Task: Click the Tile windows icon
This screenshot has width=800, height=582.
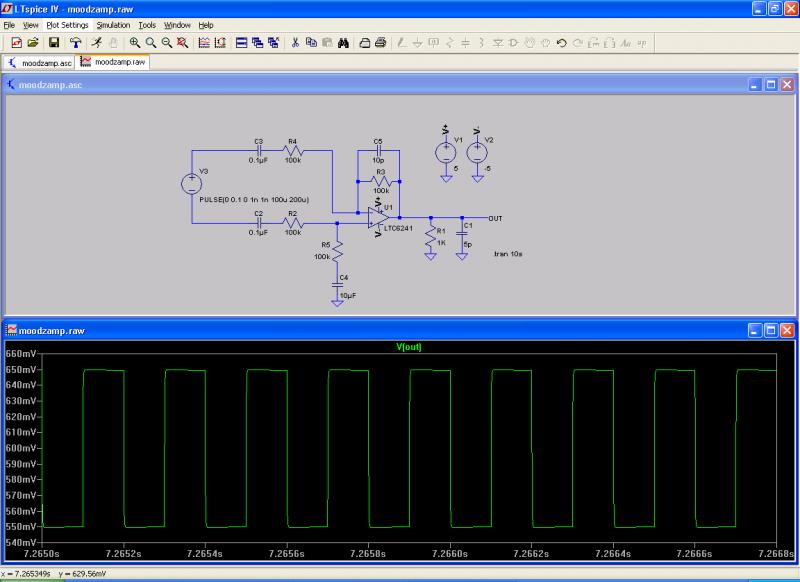Action: pyautogui.click(x=241, y=43)
